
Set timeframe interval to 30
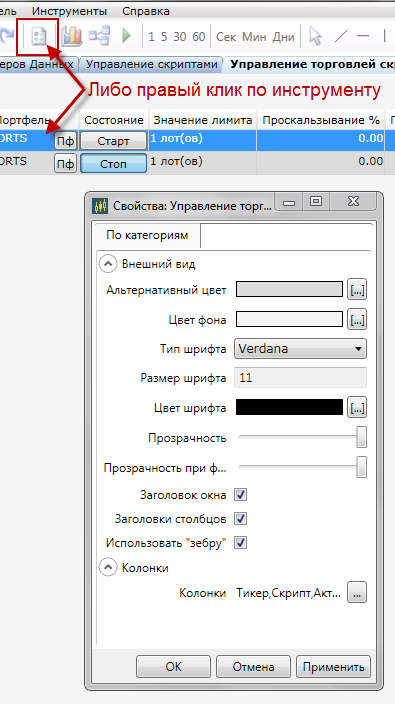point(180,37)
